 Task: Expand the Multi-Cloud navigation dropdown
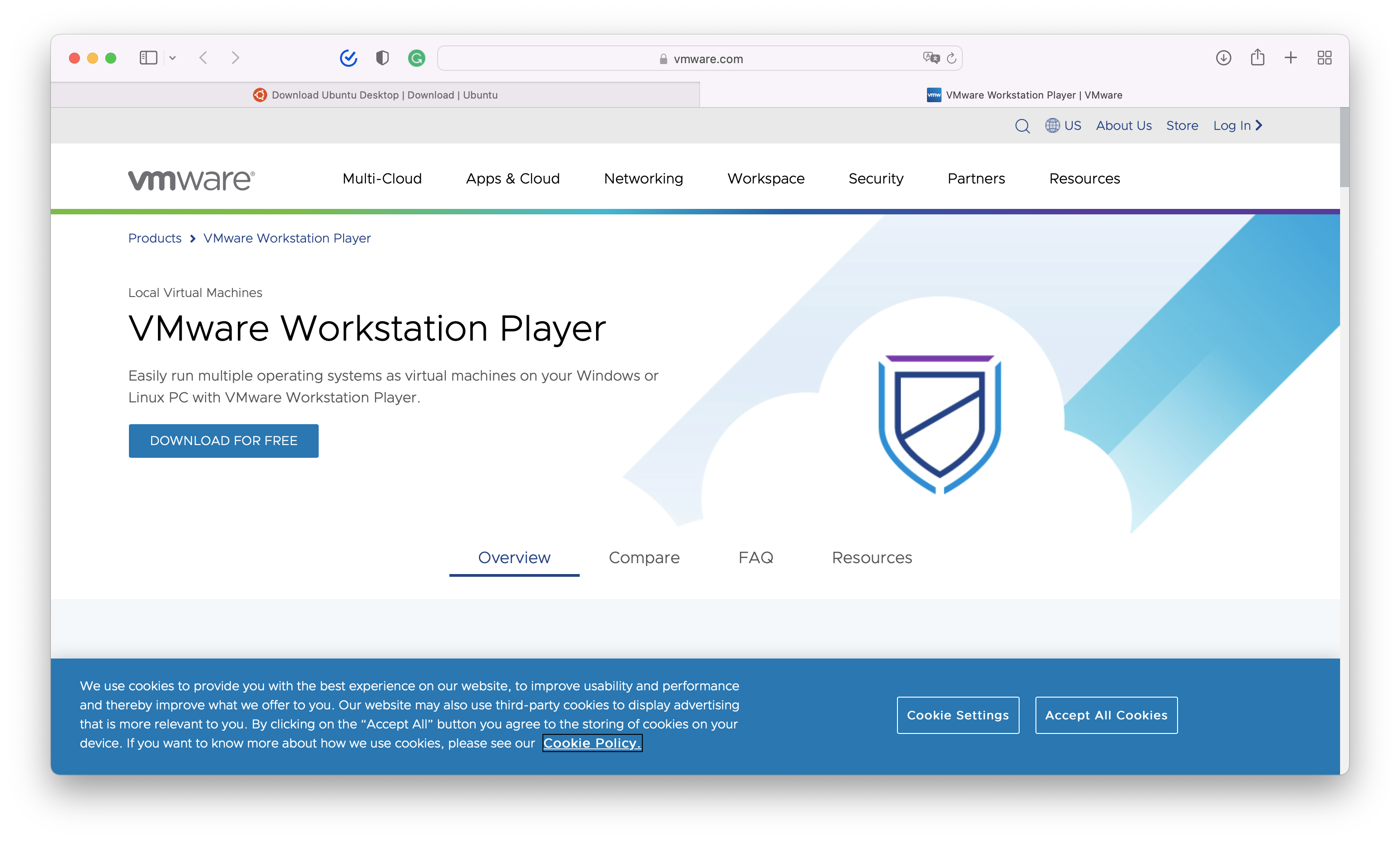point(381,179)
